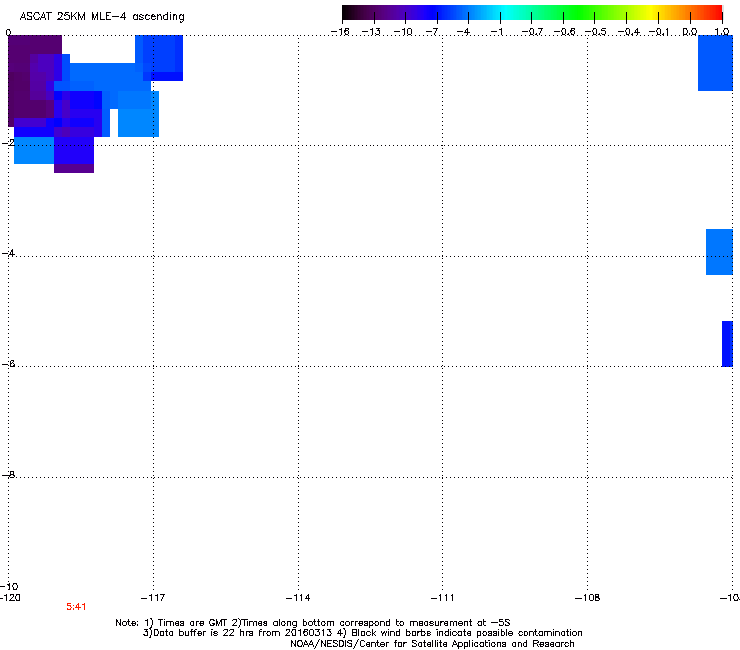This screenshot has height=650, width=740.
Task: Click the latitude axis label '-8'
Action: tap(8, 474)
